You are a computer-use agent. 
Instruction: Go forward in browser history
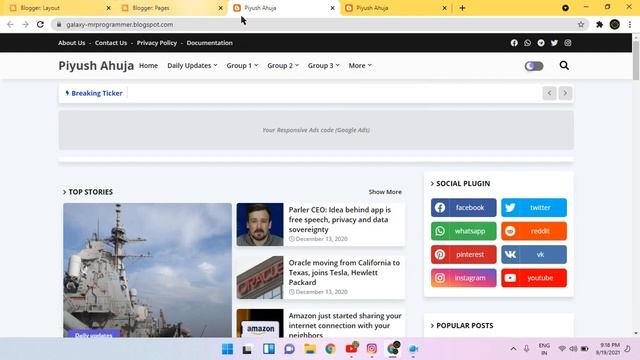[25, 24]
